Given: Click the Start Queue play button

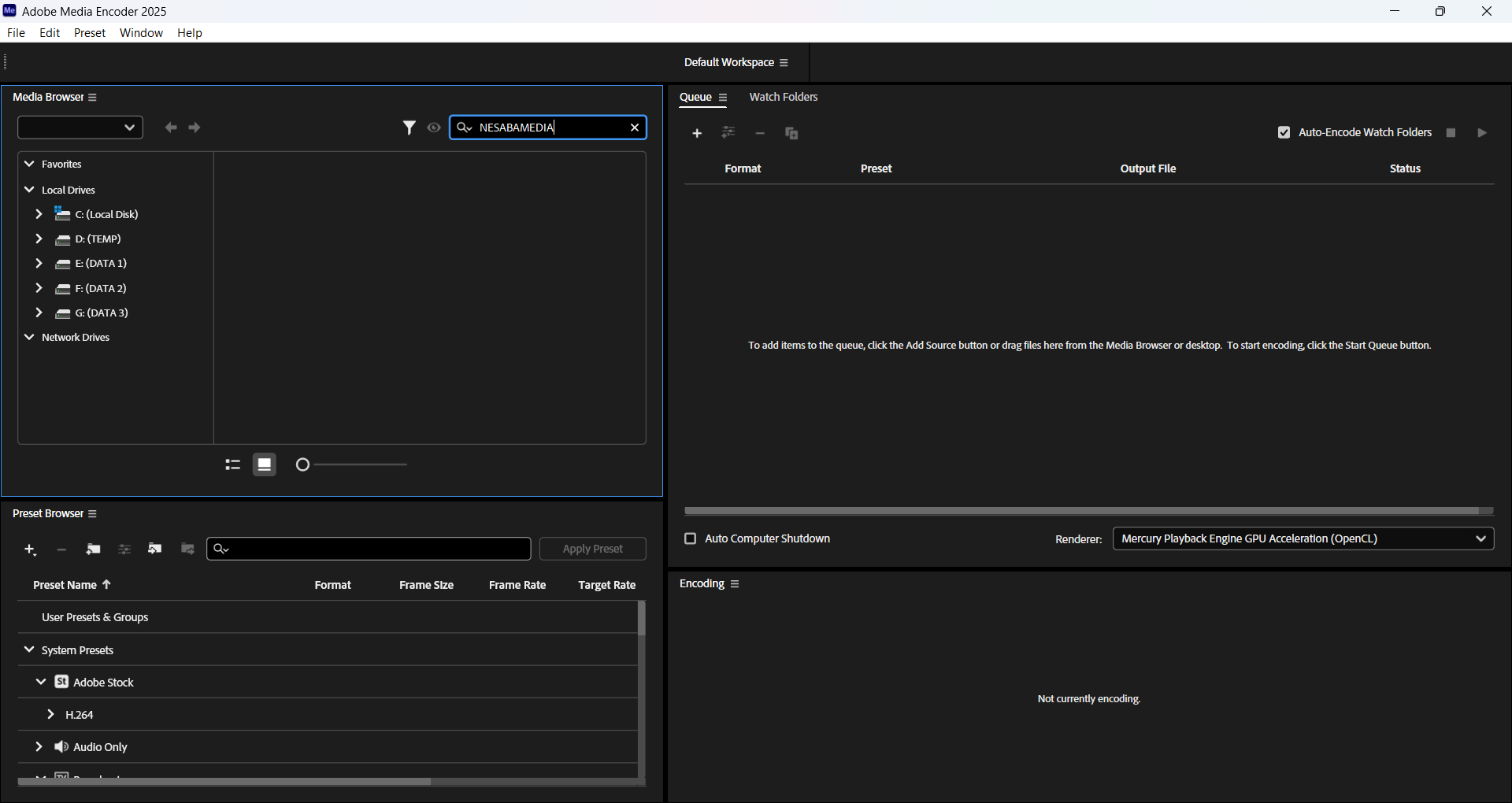Looking at the screenshot, I should click(1482, 133).
